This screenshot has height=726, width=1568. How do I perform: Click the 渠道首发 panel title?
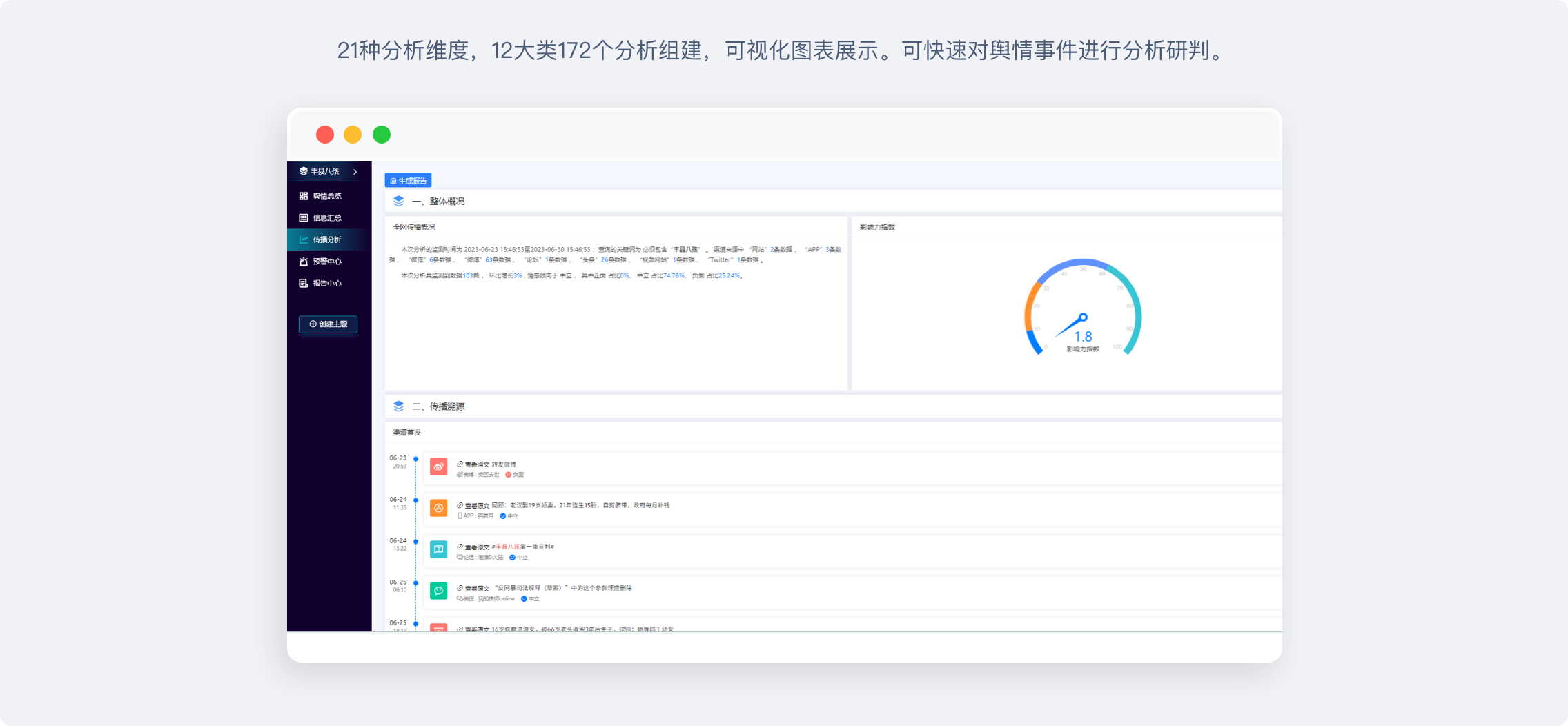[x=407, y=433]
